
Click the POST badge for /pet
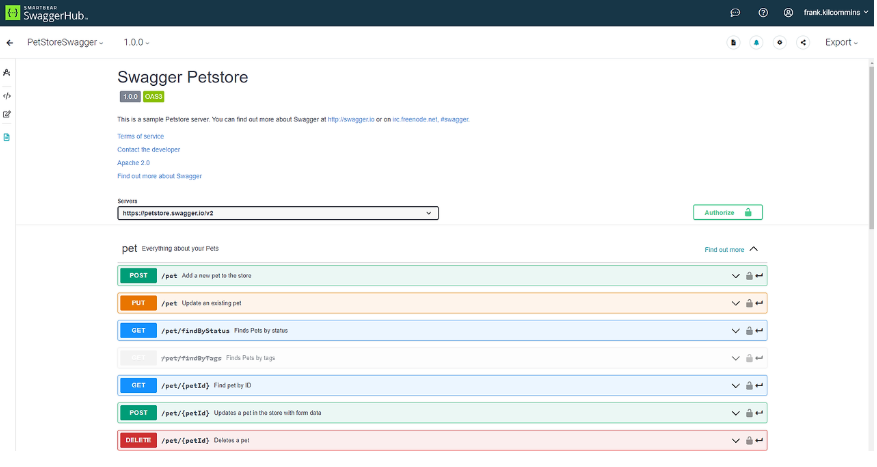pyautogui.click(x=138, y=276)
